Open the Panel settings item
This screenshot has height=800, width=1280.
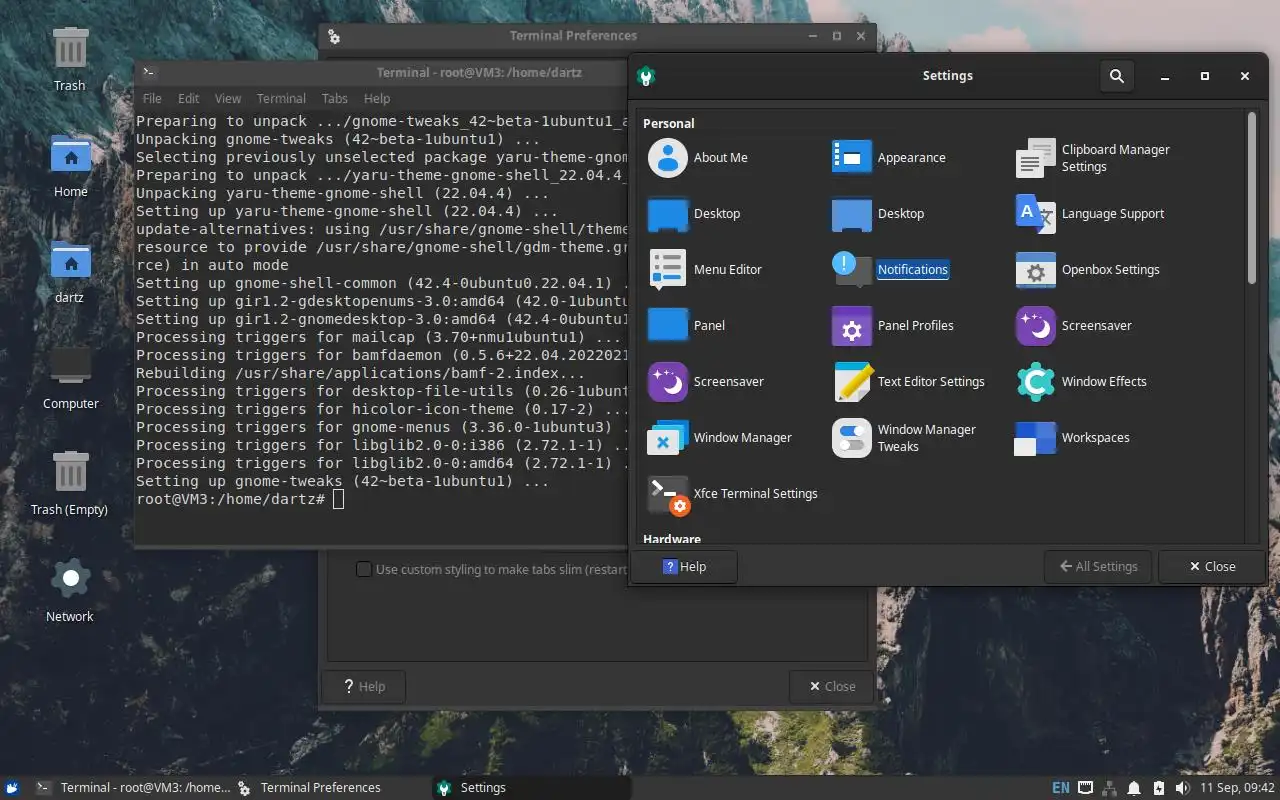pos(687,326)
